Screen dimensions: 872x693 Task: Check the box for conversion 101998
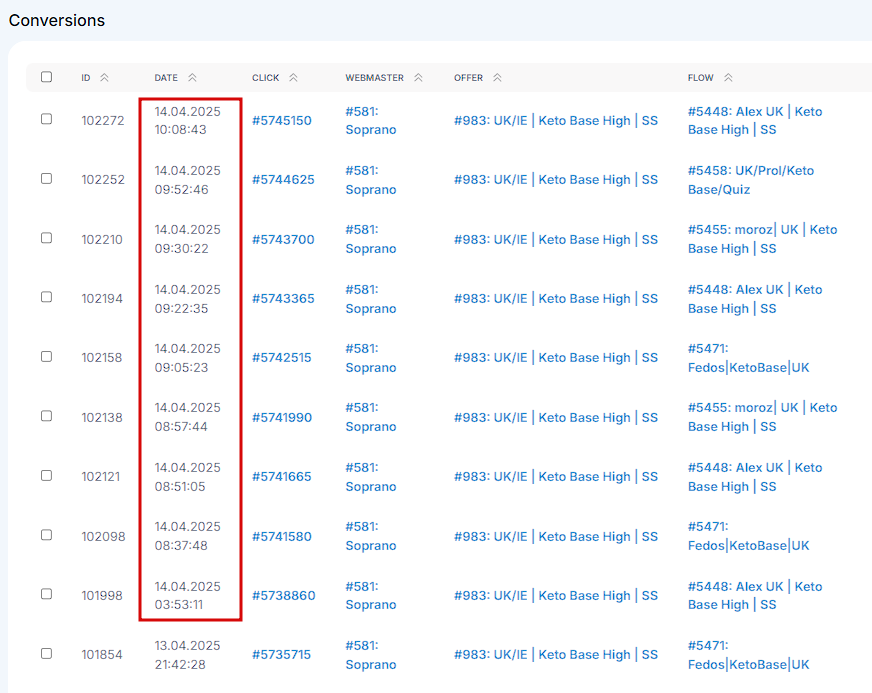[x=47, y=594]
